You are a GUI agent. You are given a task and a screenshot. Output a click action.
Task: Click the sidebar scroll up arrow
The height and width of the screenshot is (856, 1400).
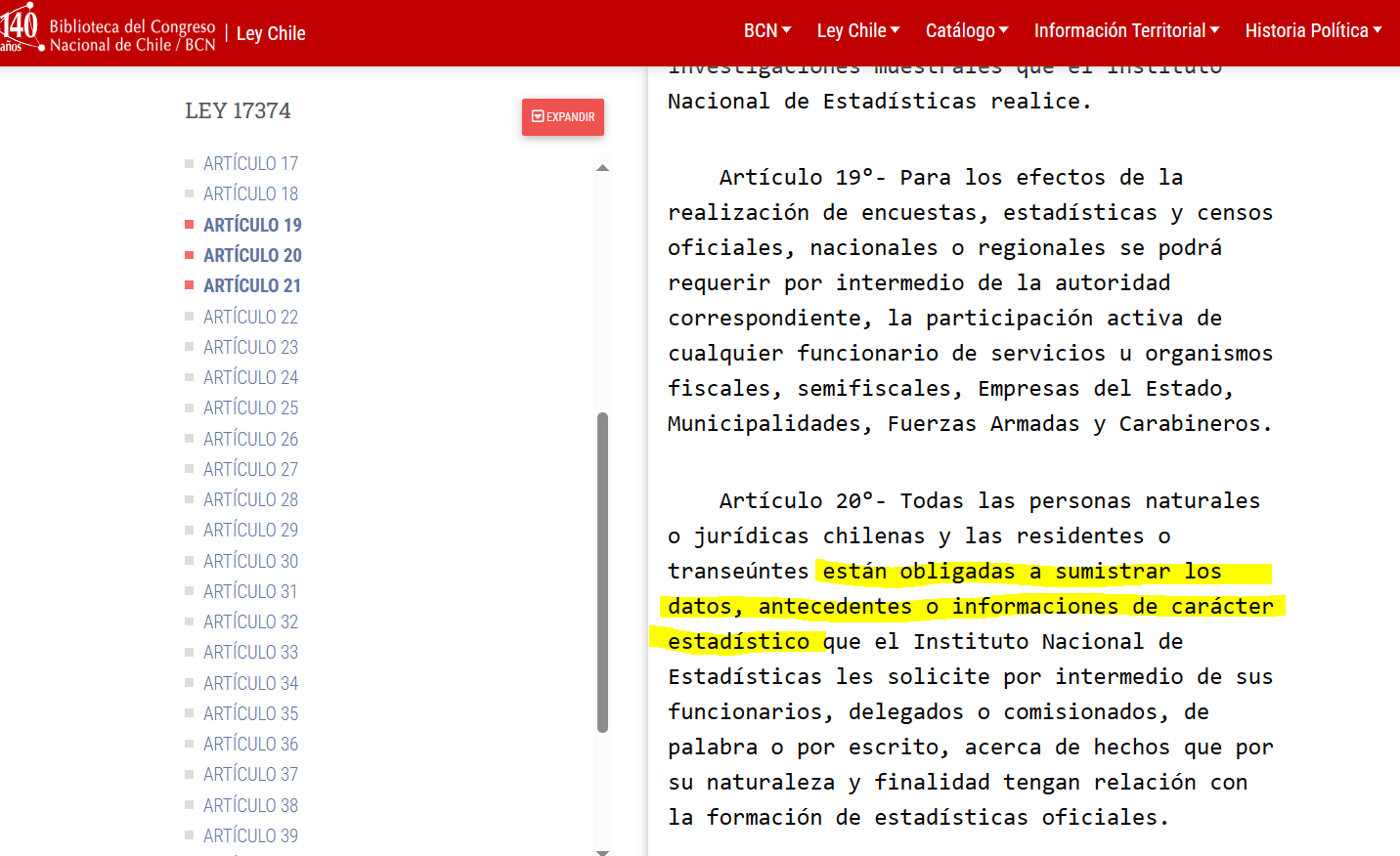[x=602, y=168]
